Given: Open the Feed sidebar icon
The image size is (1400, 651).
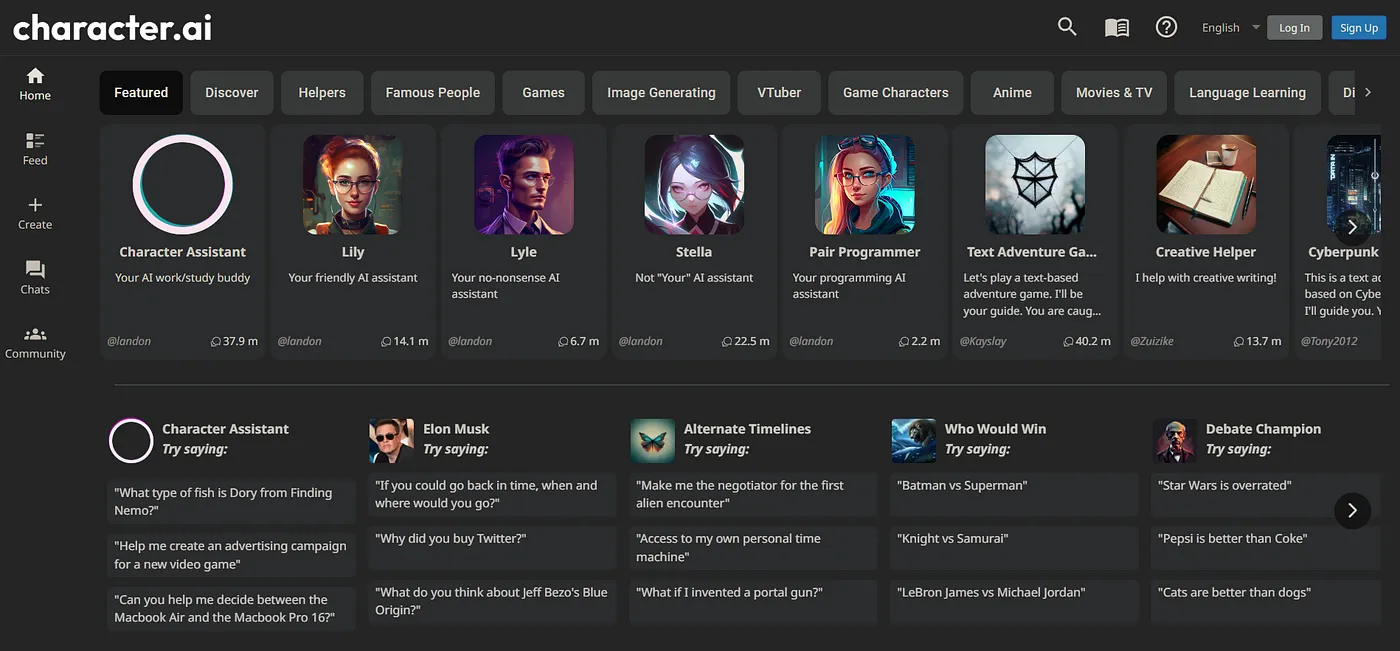Looking at the screenshot, I should tap(35, 148).
